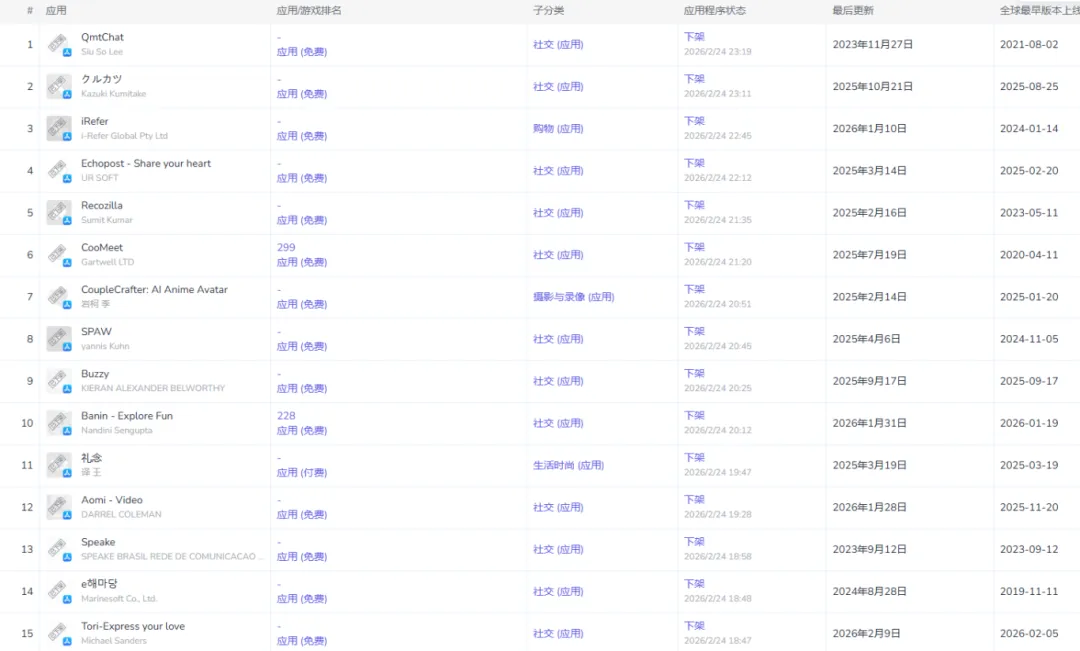Viewport: 1080px width, 651px height.
Task: Click earliest release date 2021-08-02
Action: point(1029,45)
